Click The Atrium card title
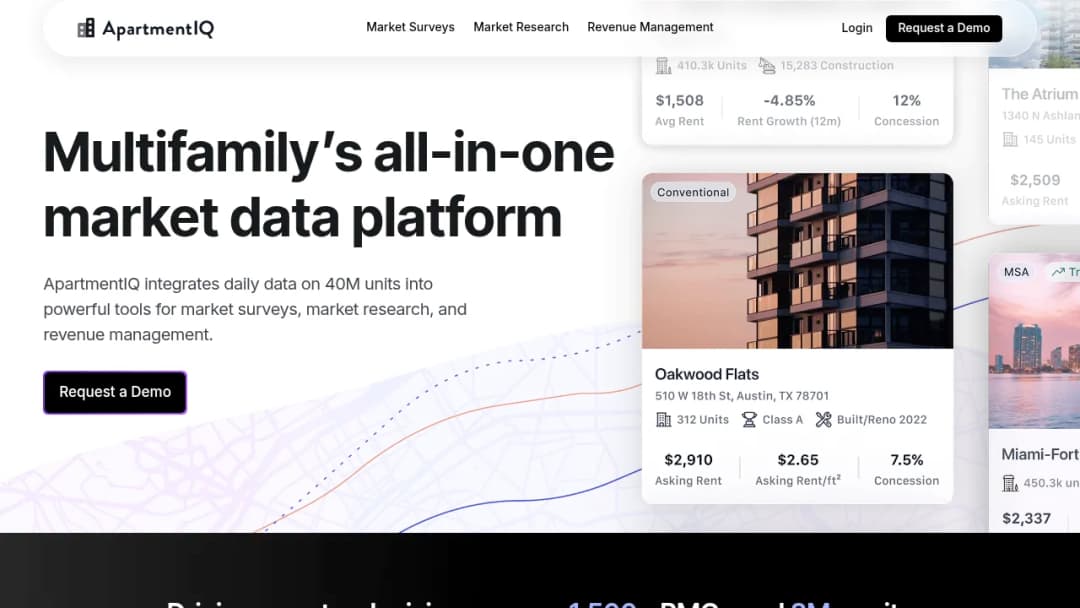The image size is (1080, 608). click(x=1040, y=94)
